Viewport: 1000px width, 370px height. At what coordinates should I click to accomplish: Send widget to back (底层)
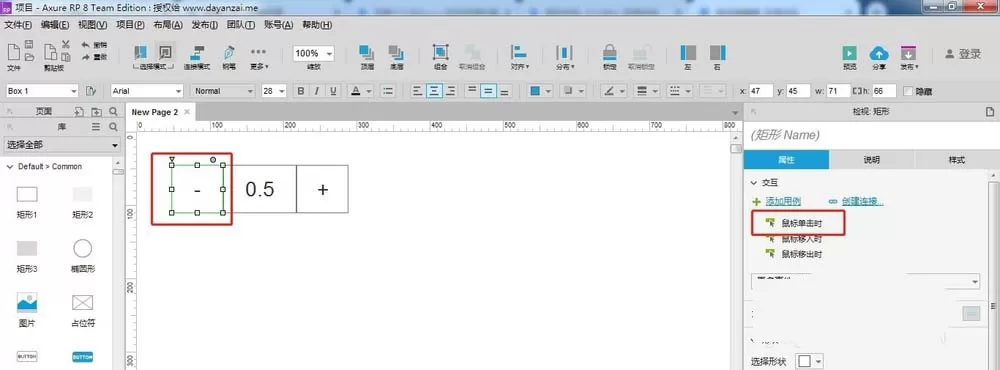(396, 56)
